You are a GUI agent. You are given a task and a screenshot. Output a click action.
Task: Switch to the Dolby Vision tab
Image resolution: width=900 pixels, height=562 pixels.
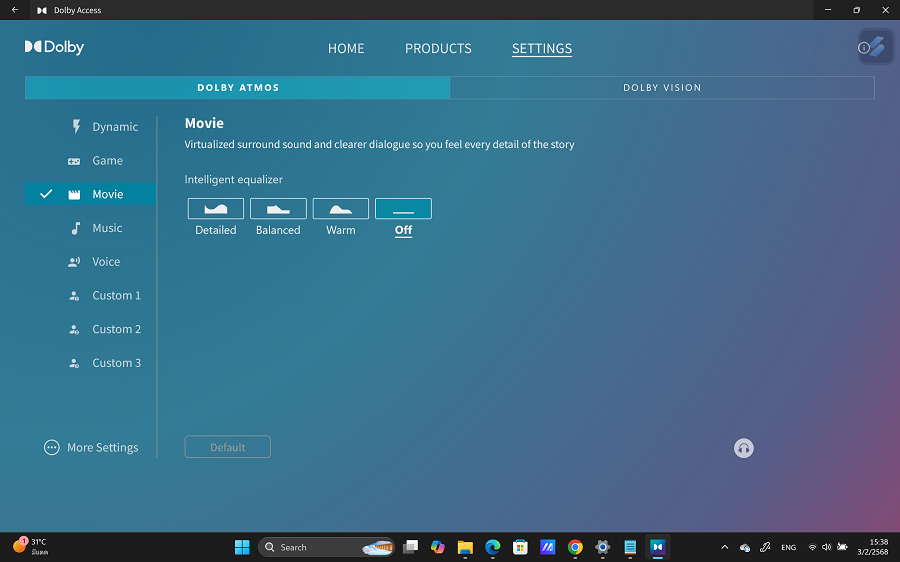pos(662,88)
